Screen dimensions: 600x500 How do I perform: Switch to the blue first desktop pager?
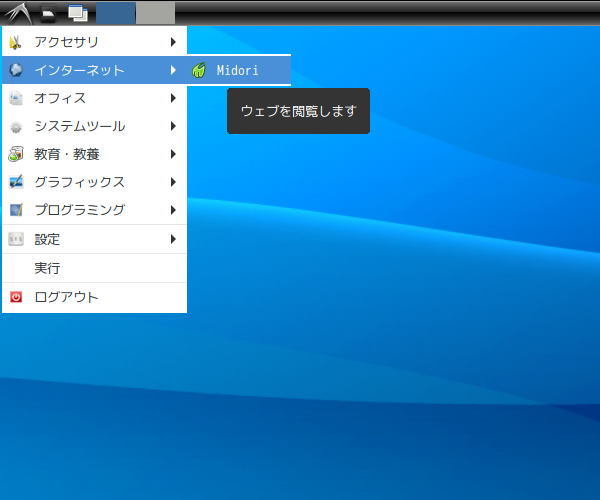[115, 13]
